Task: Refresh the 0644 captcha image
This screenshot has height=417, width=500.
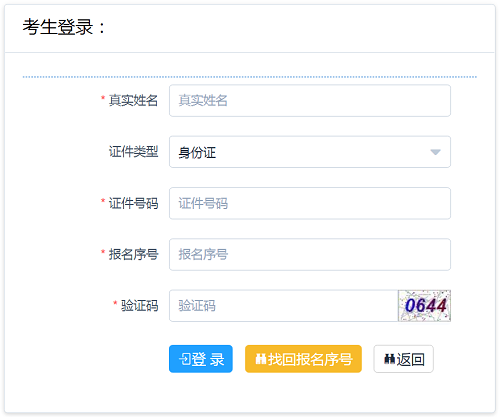Action: pos(424,306)
